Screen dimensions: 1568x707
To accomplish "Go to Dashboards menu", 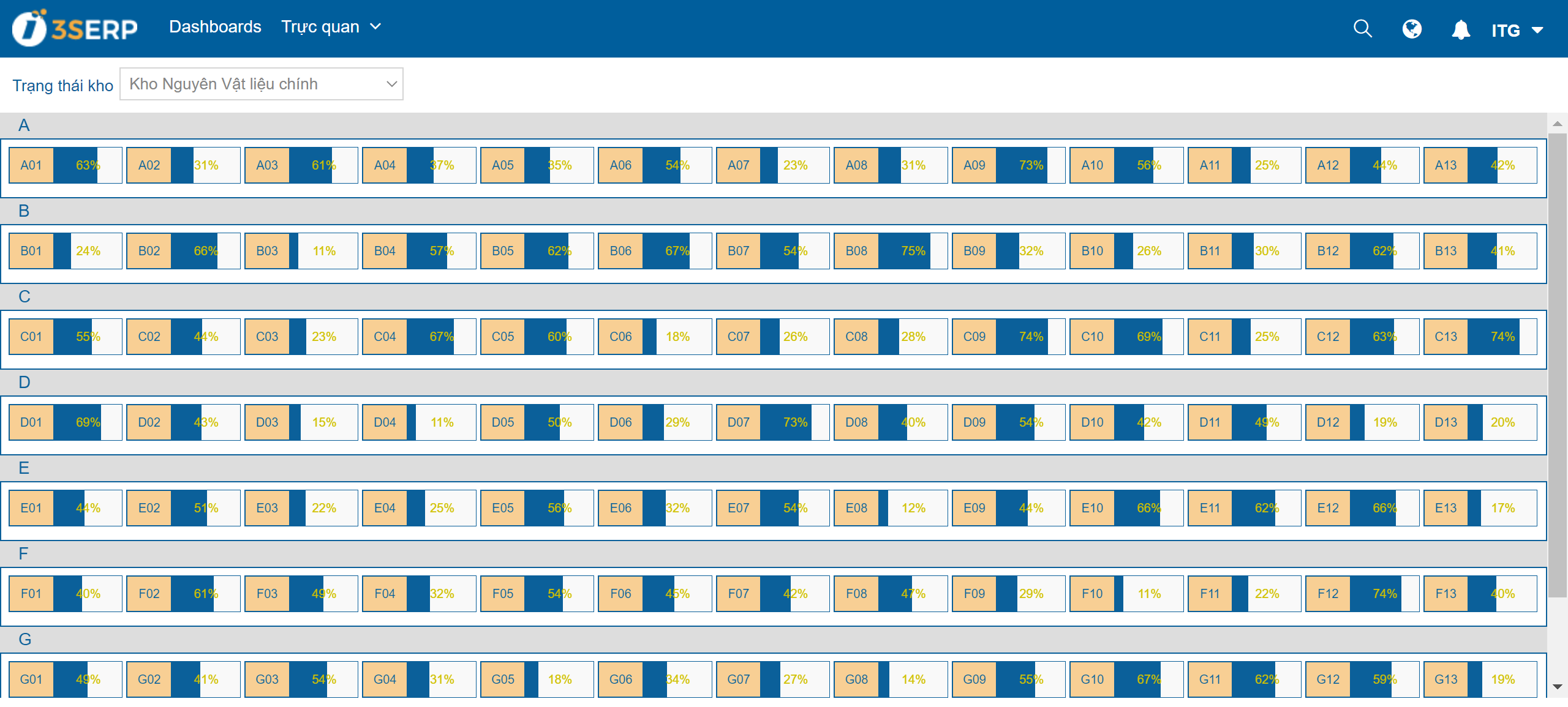I will (215, 27).
